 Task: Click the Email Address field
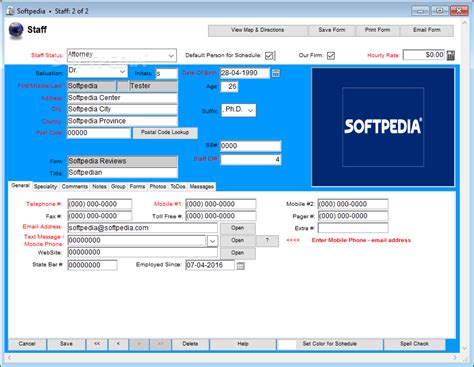(x=142, y=228)
